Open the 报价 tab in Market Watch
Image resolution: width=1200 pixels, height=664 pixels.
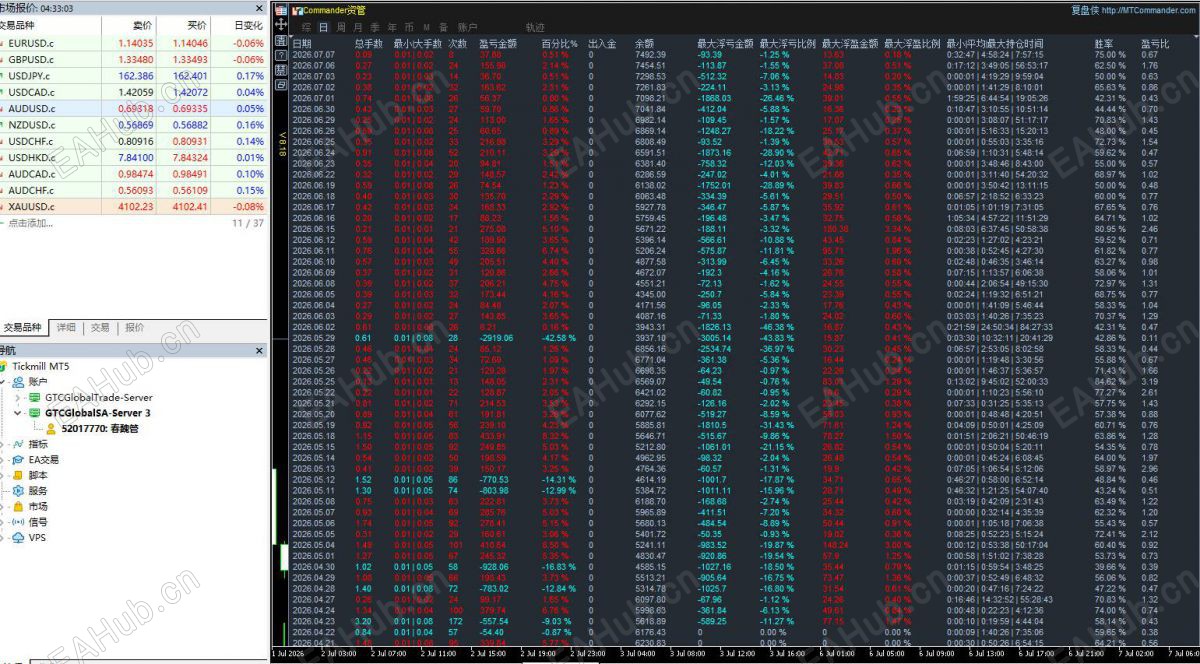coord(134,327)
